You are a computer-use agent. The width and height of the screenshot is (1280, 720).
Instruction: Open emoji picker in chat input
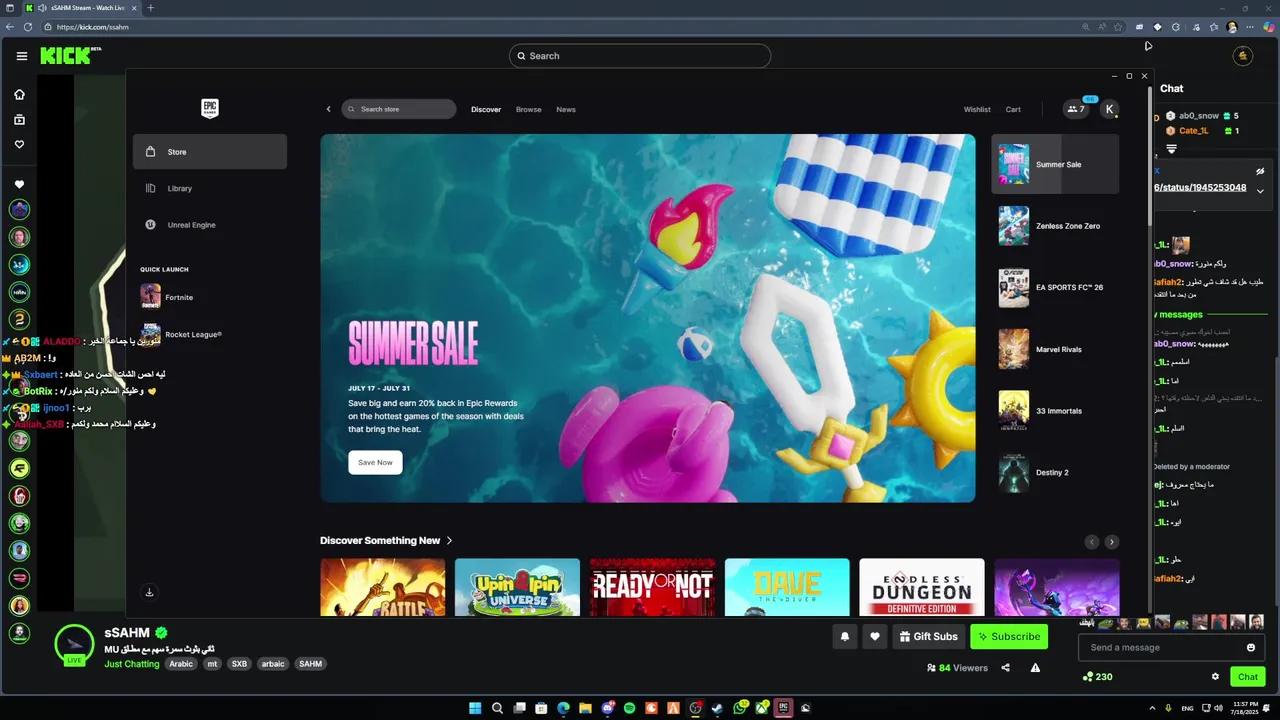coord(1251,647)
